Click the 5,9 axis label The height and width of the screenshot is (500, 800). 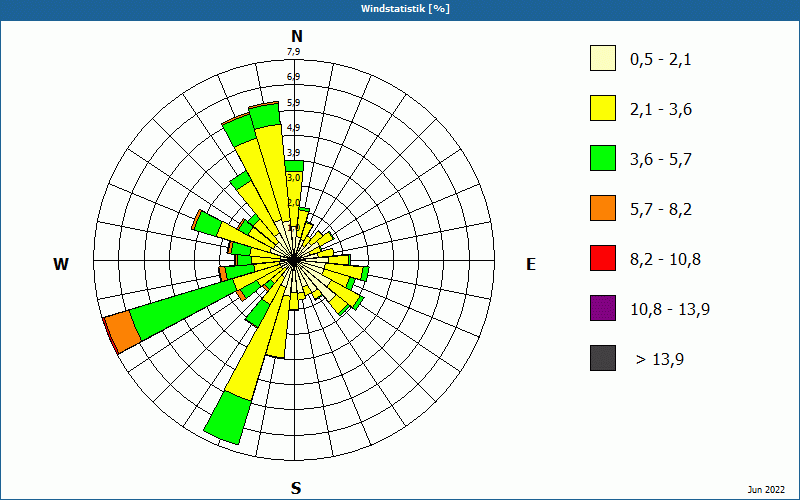[293, 103]
